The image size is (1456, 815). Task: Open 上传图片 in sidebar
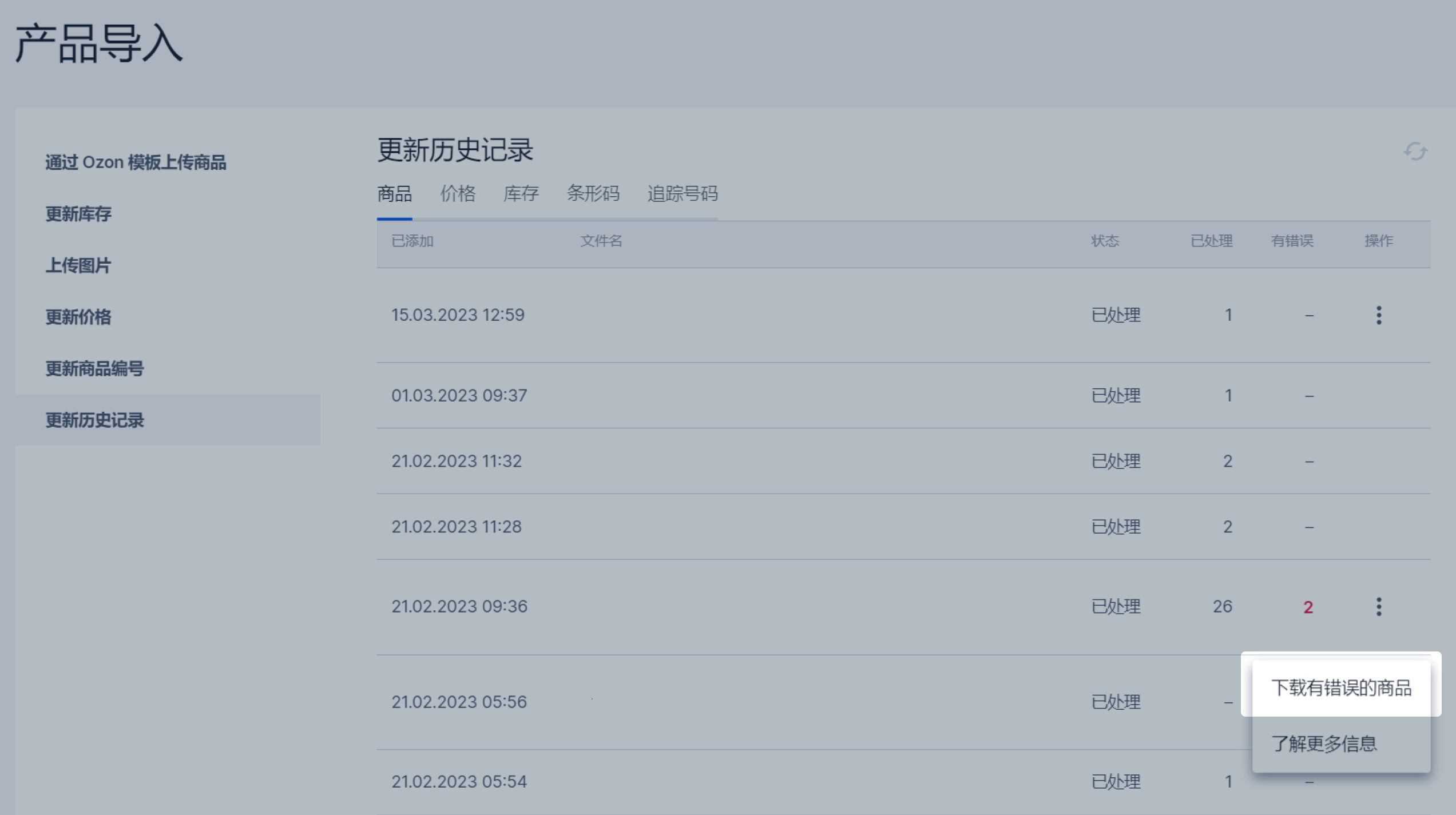point(78,265)
